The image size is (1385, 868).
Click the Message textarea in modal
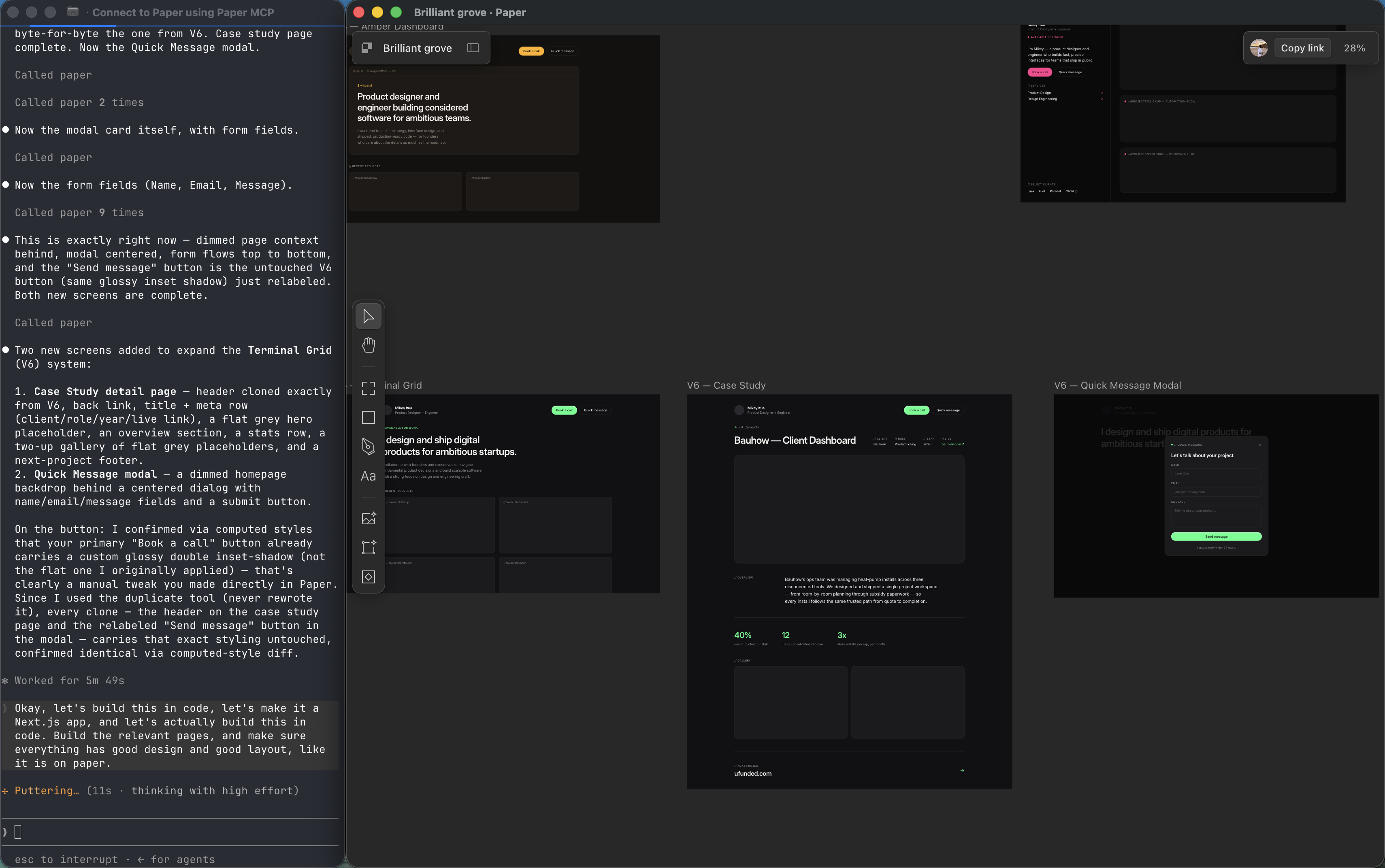1216,516
